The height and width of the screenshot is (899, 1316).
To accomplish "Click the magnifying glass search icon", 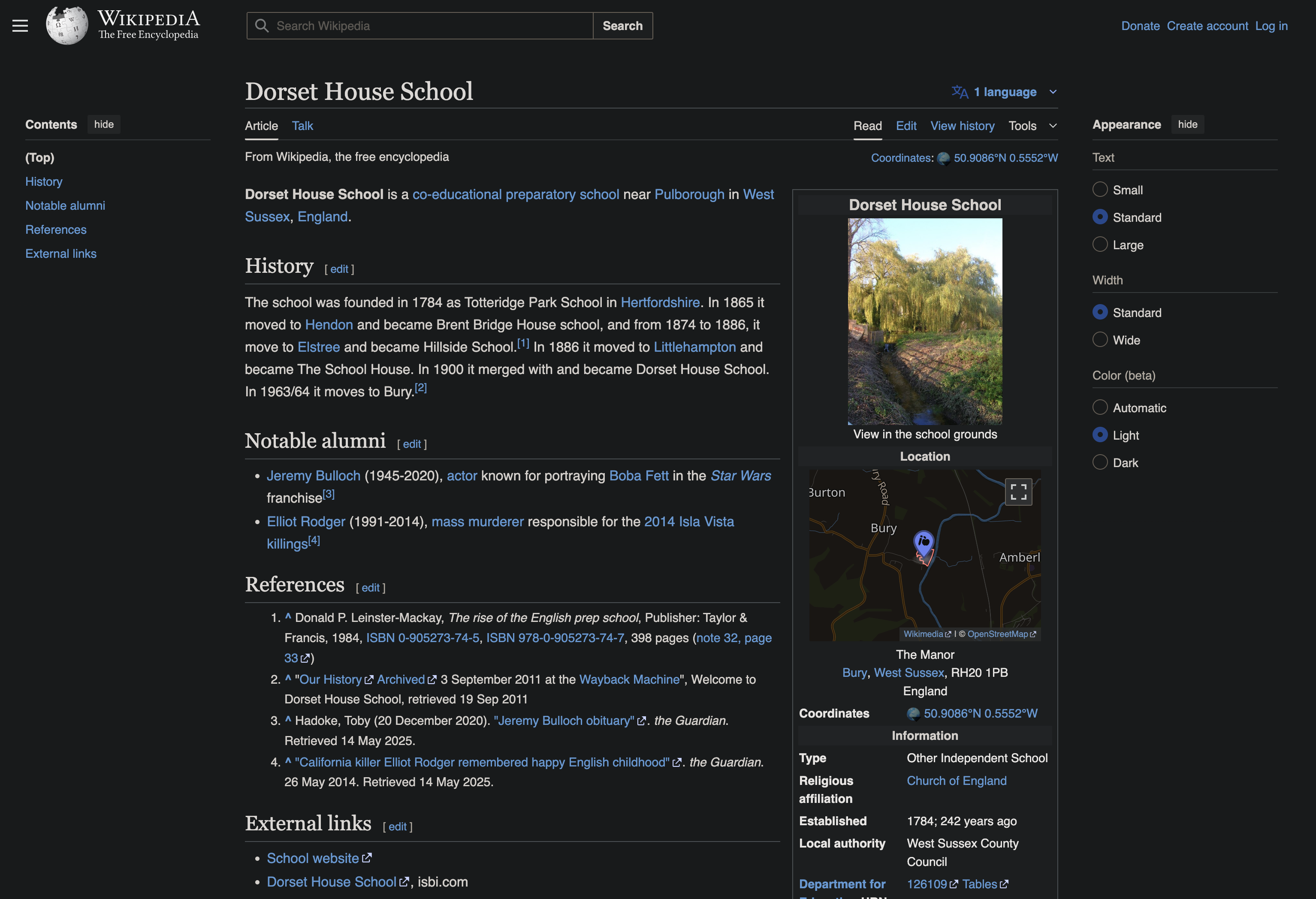I will 262,25.
